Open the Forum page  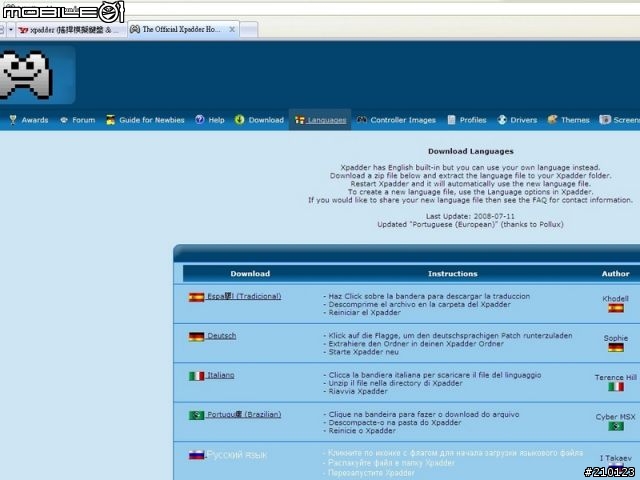pos(83,120)
